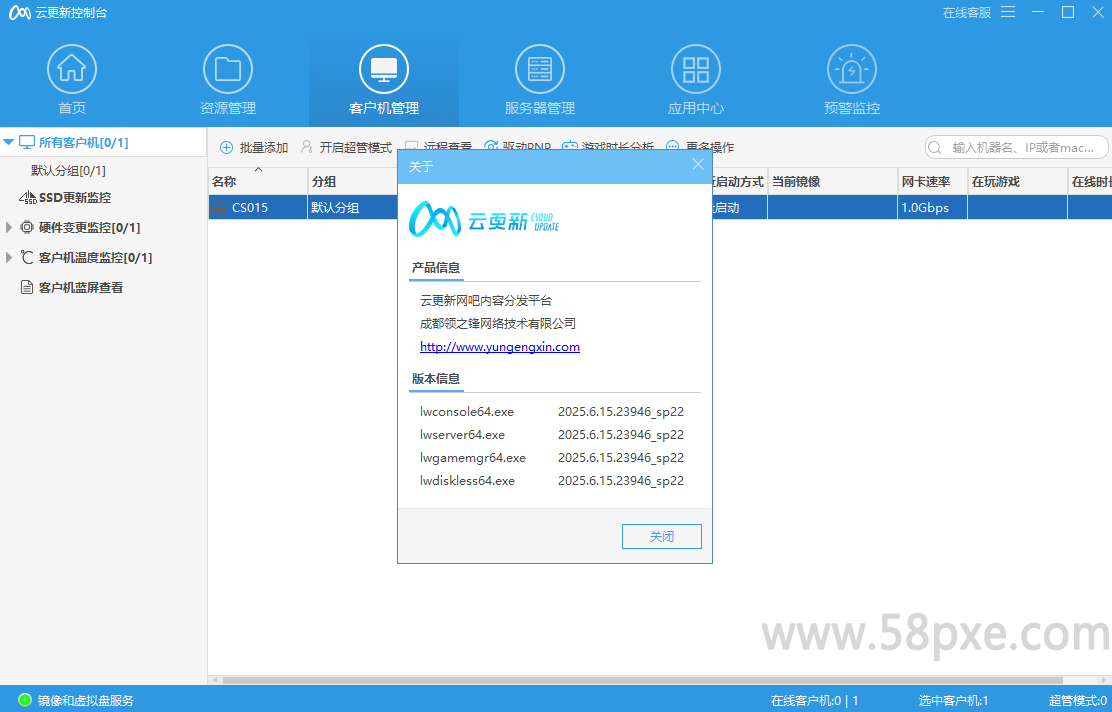
Task: Go to the 首页 home page
Action: coord(72,79)
